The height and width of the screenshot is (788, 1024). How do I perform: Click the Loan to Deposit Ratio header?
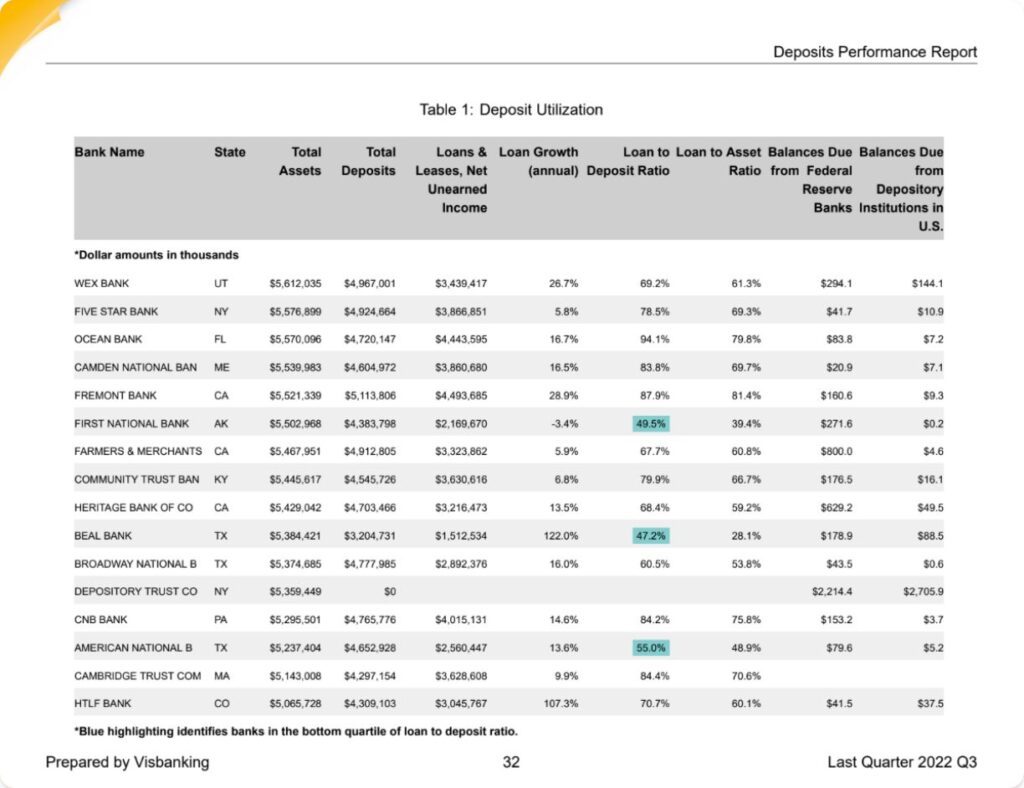(628, 161)
